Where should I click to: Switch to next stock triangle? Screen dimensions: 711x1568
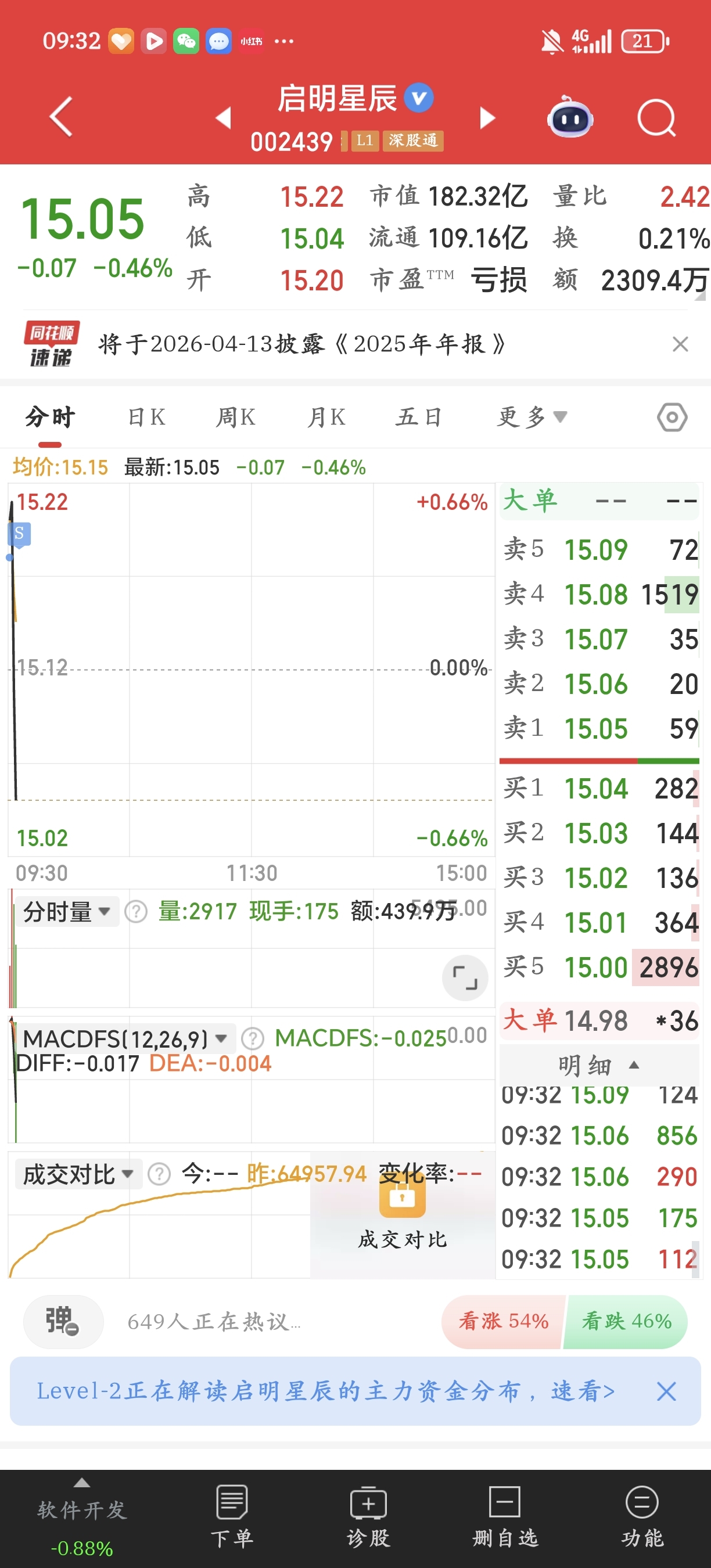[x=487, y=117]
